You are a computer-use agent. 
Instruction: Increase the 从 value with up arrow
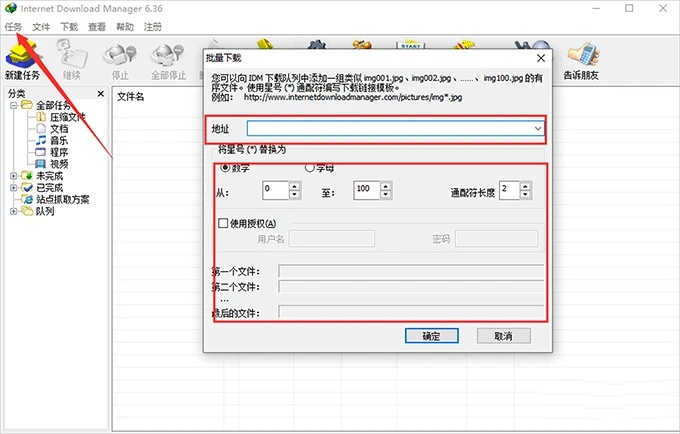[294, 186]
